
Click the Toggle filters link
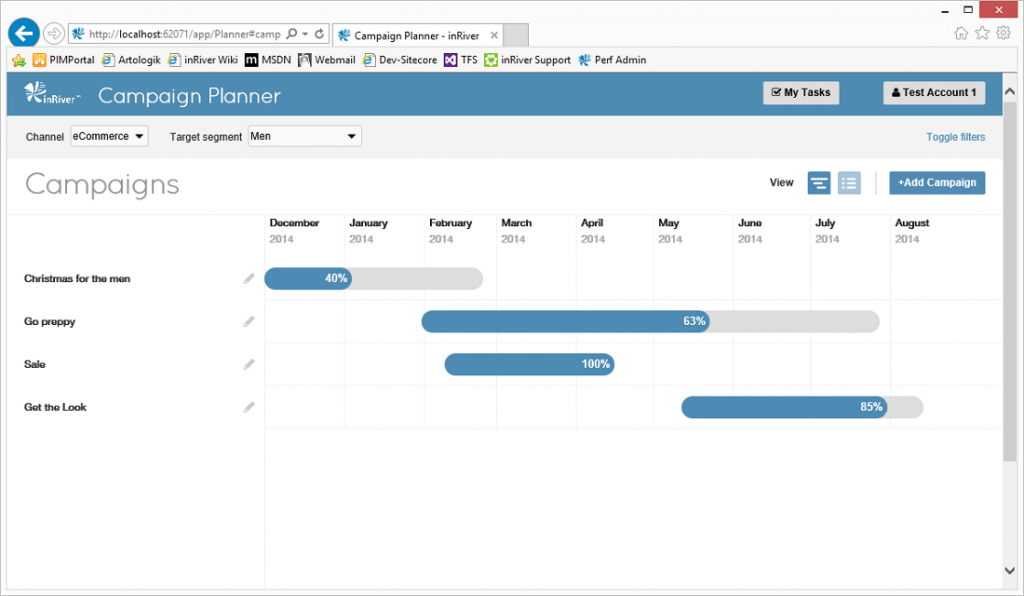pos(955,136)
